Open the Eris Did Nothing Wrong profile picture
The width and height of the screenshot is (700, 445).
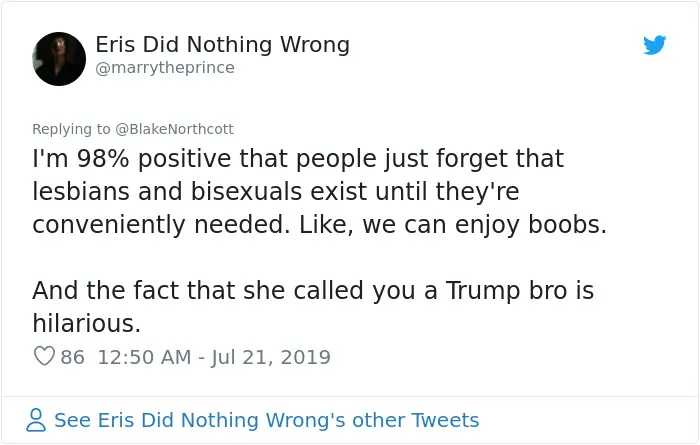(x=59, y=59)
